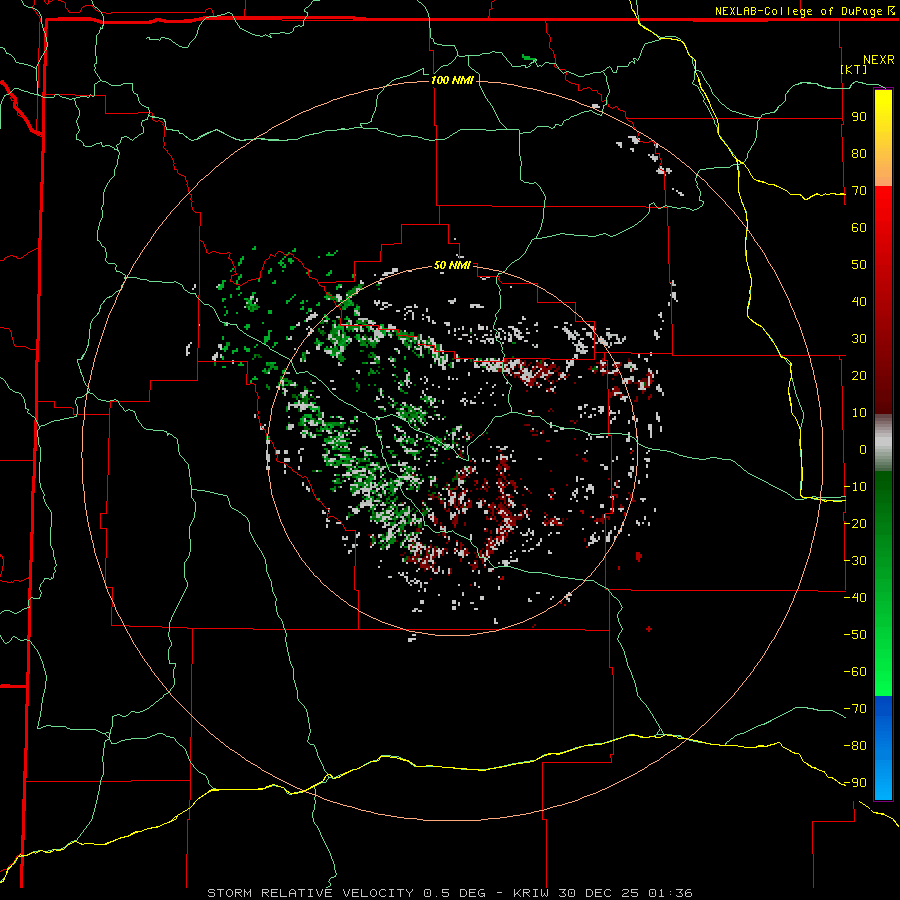The image size is (900, 900).
Task: Select the -70 value on velocity scale
Action: point(855,708)
